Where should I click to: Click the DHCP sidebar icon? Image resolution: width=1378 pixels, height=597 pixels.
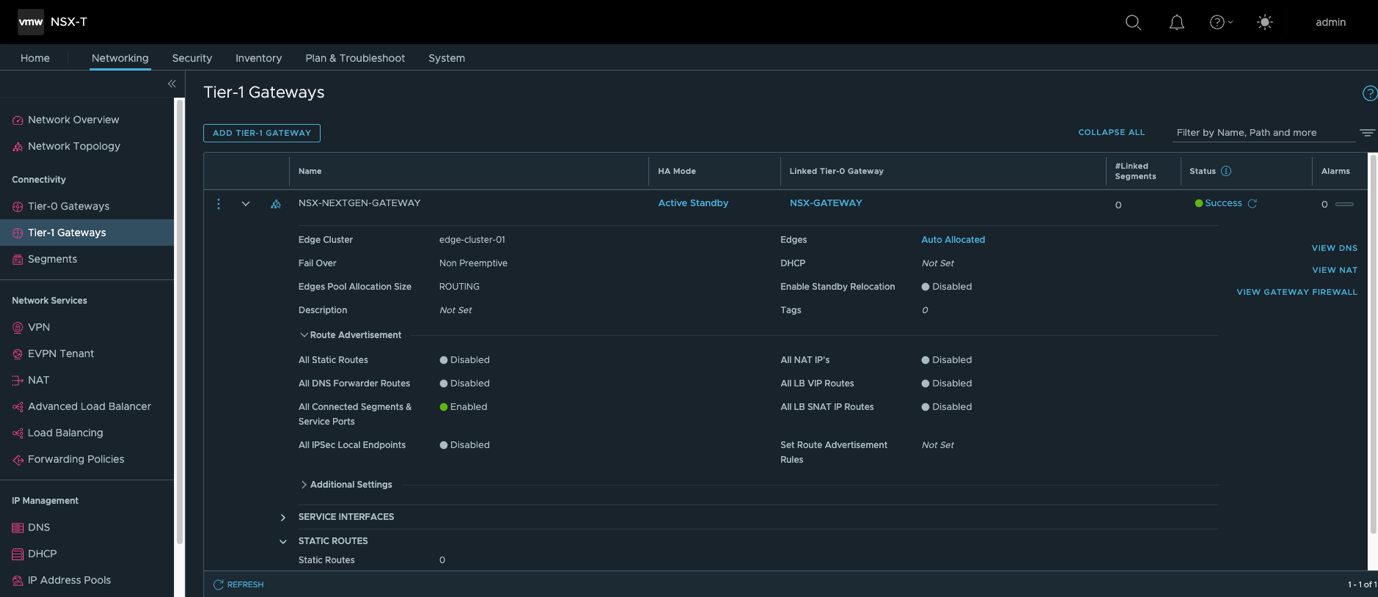click(x=17, y=554)
